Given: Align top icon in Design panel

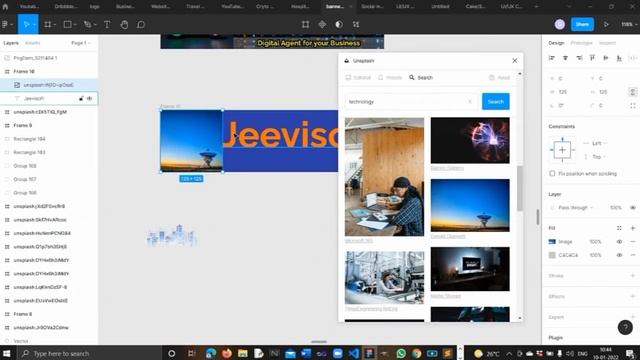Looking at the screenshot, I should tap(592, 58).
